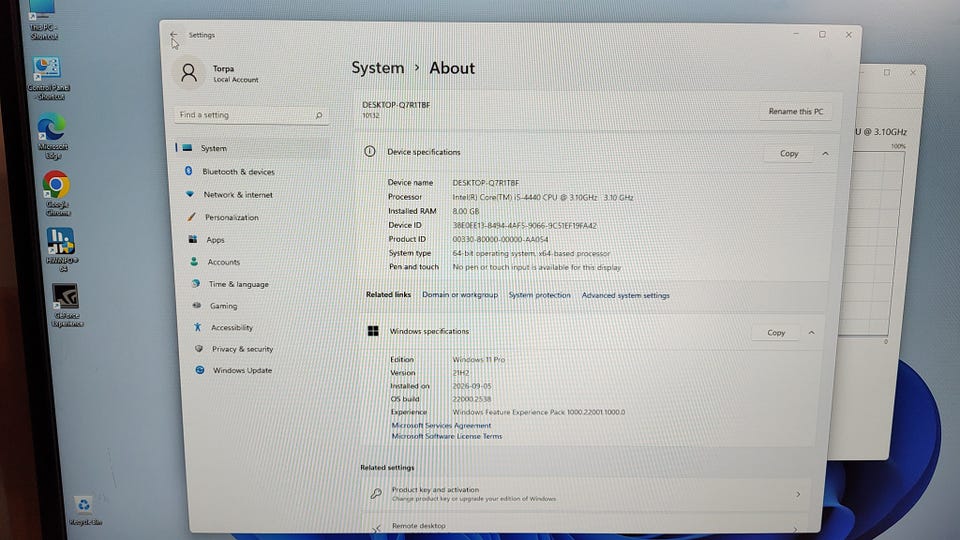Image resolution: width=960 pixels, height=540 pixels.
Task: Open the Gaming settings page
Action: 223,306
